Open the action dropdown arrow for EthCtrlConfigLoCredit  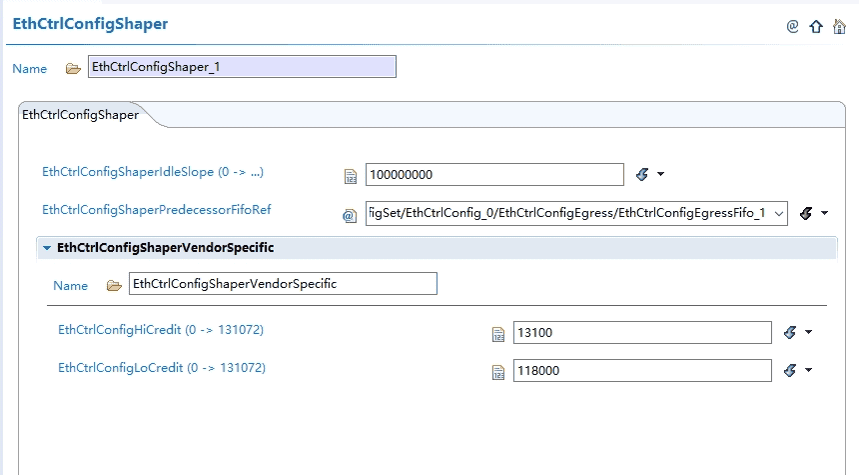coord(809,371)
